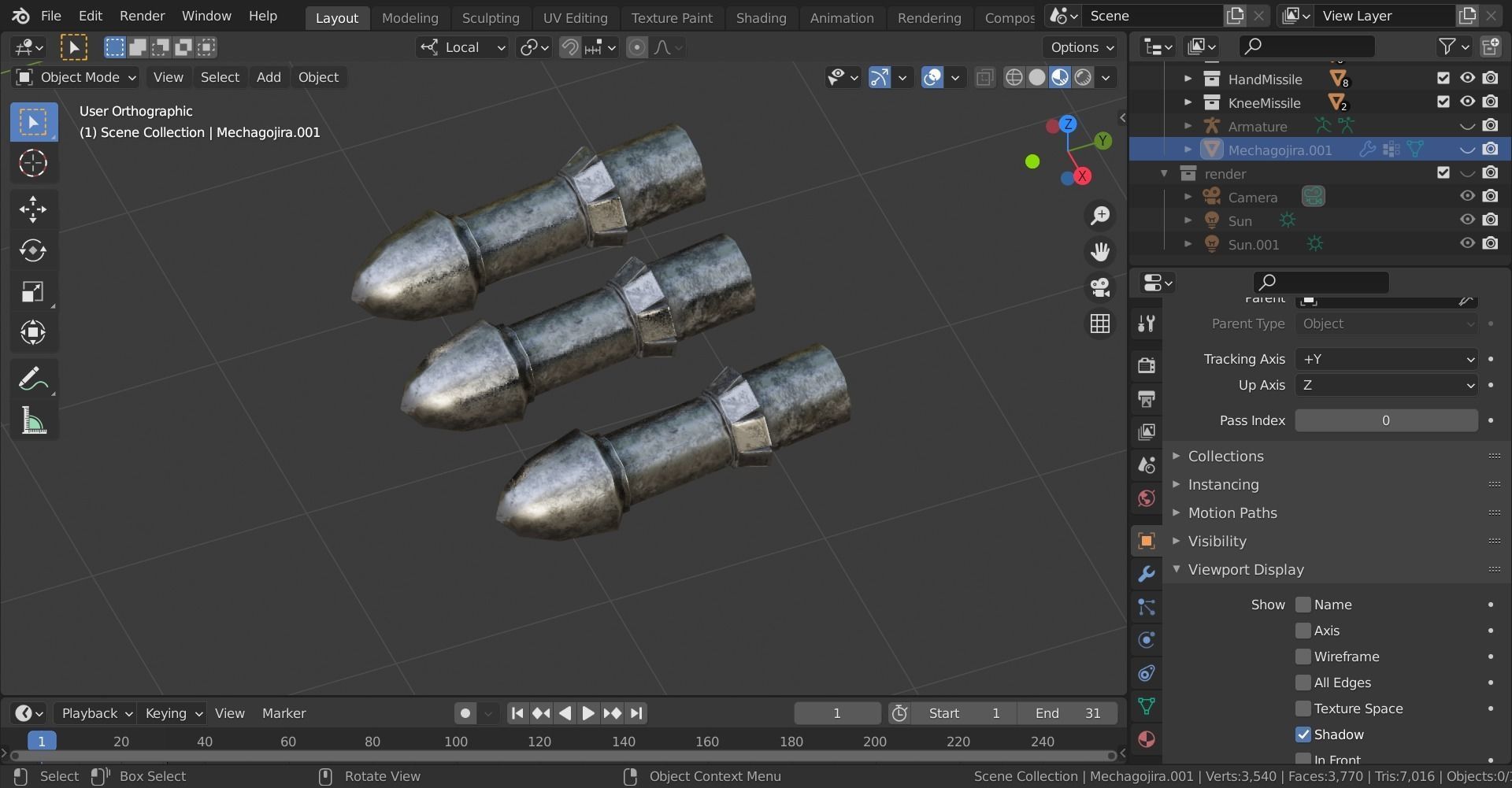Open the Up Axis dropdown
The height and width of the screenshot is (788, 1512).
pos(1386,385)
